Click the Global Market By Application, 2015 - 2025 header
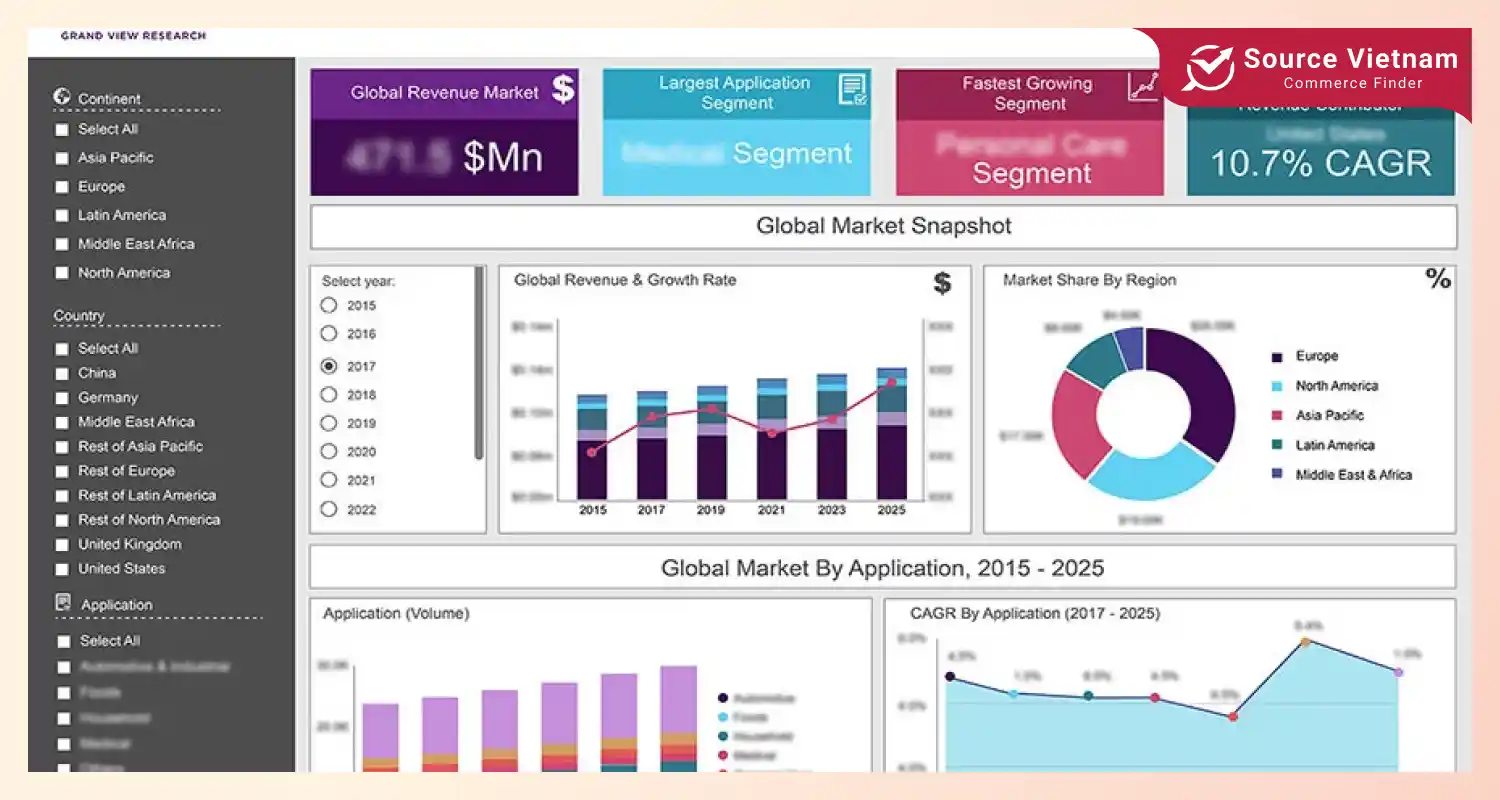The height and width of the screenshot is (800, 1500). click(883, 568)
